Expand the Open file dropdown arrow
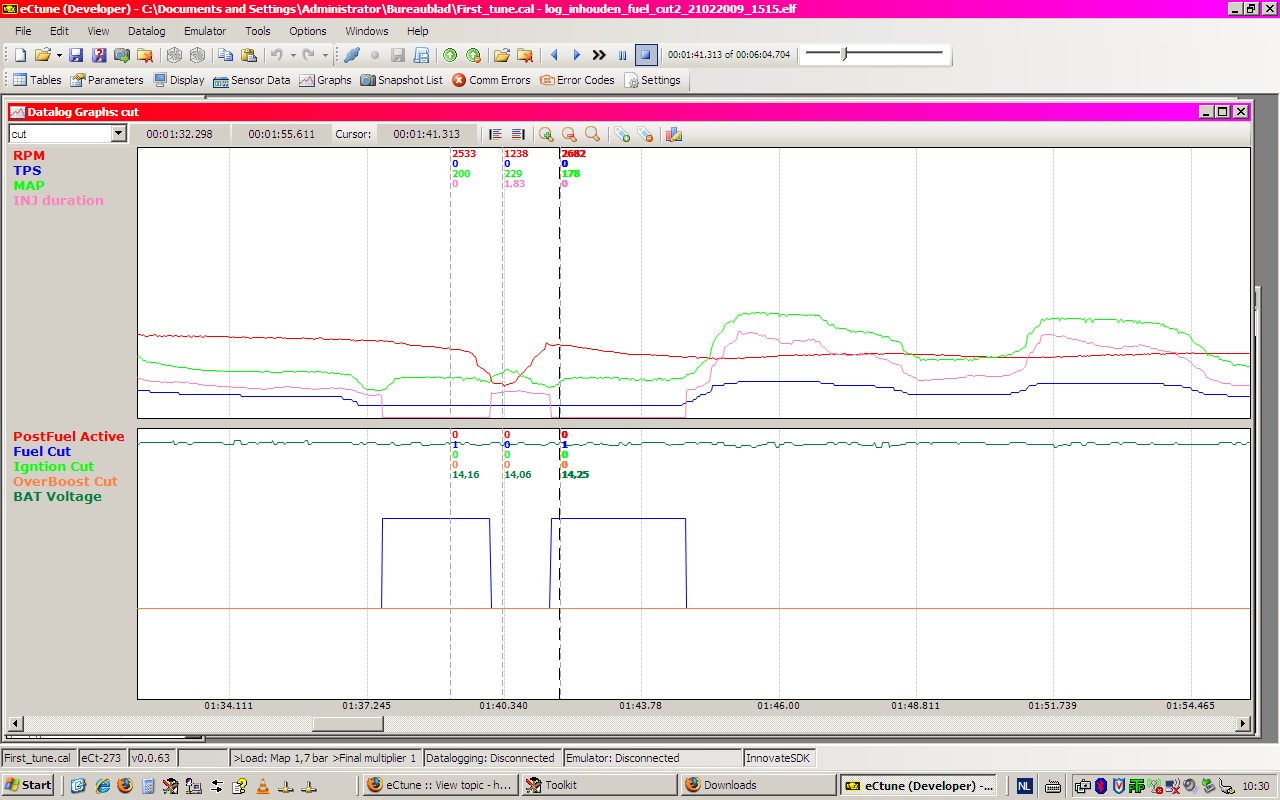Screen dimensions: 1280x800 click(59, 55)
